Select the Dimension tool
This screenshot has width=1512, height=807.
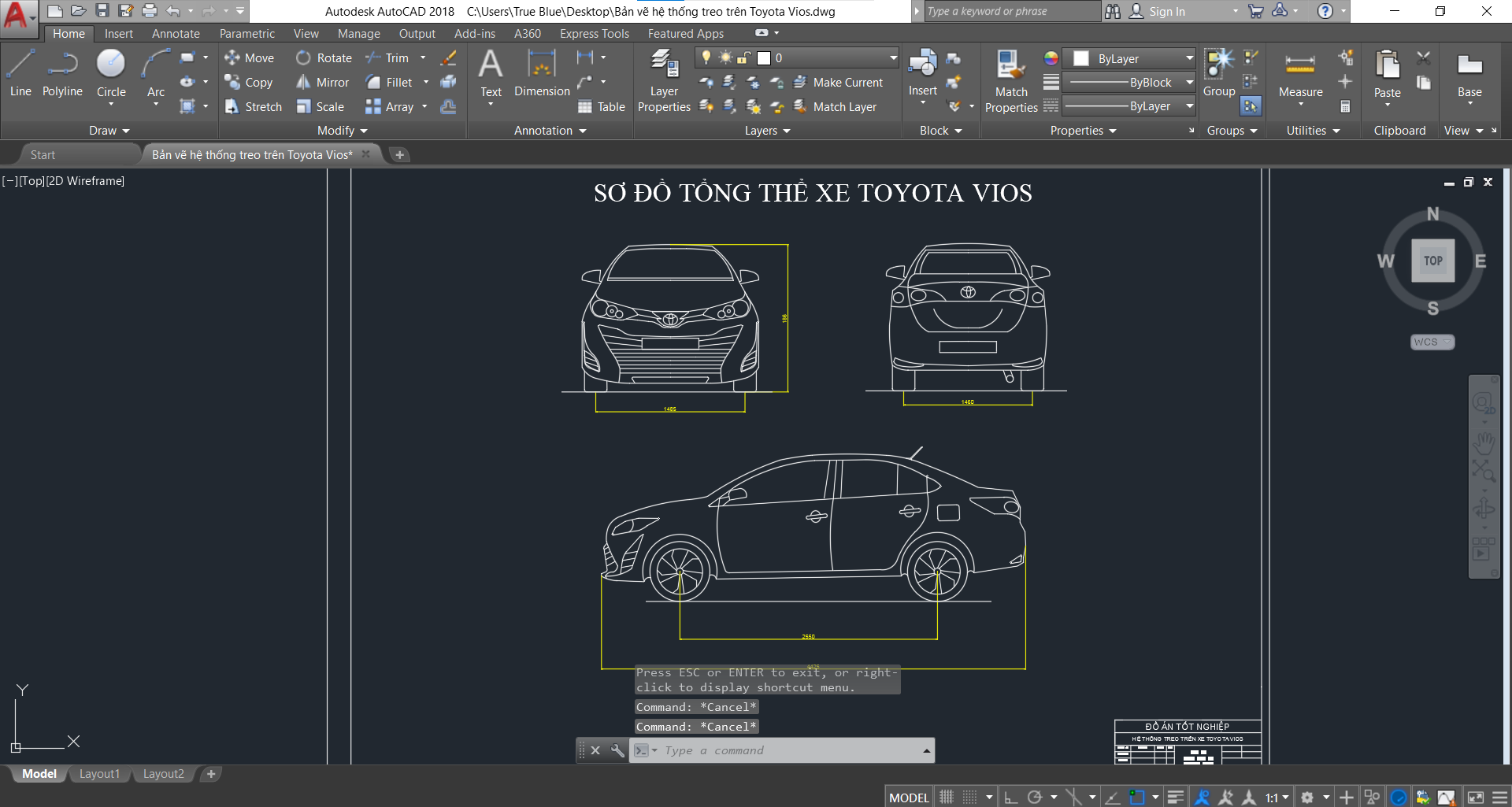542,72
